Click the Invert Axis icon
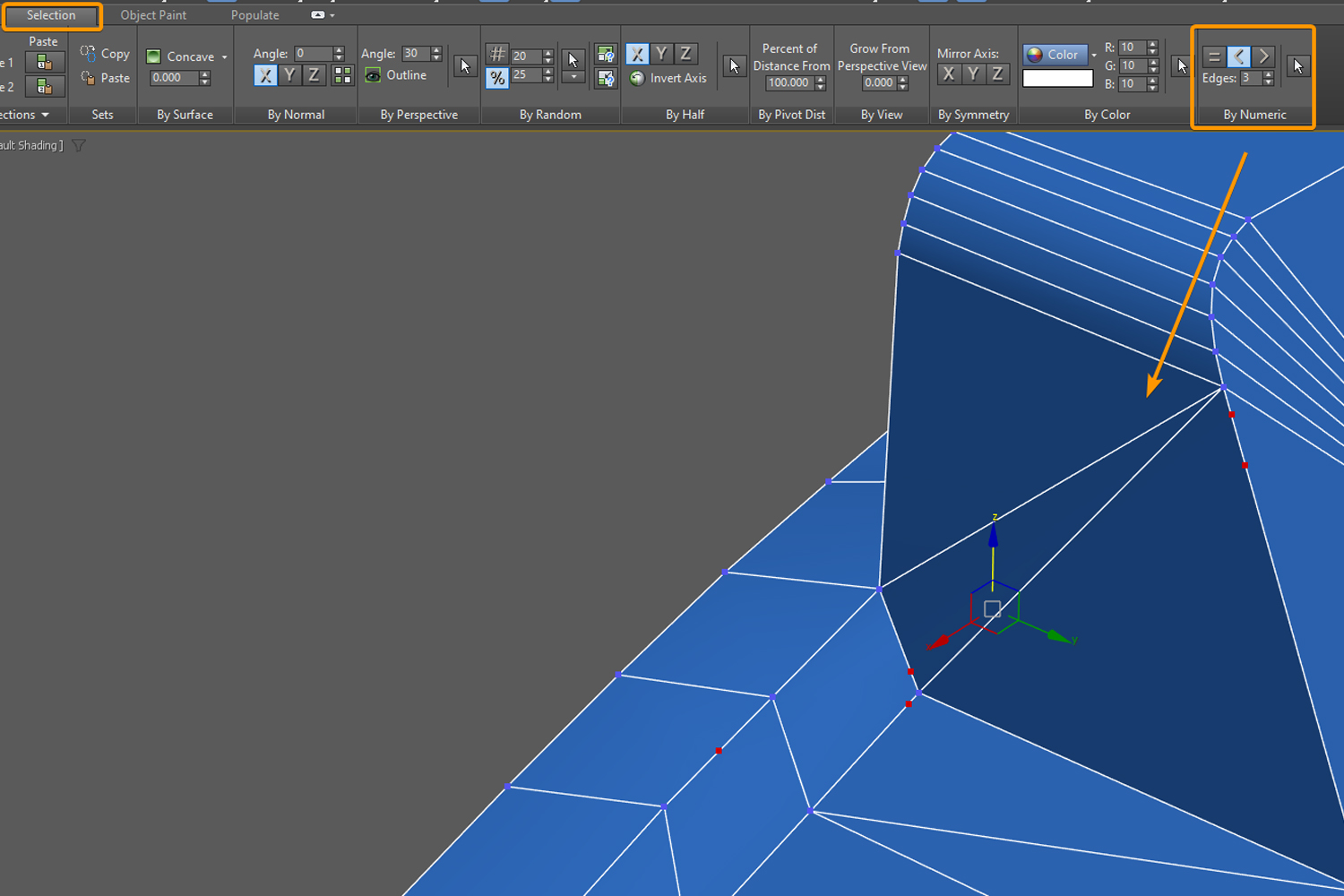This screenshot has width=1344, height=896. point(637,79)
